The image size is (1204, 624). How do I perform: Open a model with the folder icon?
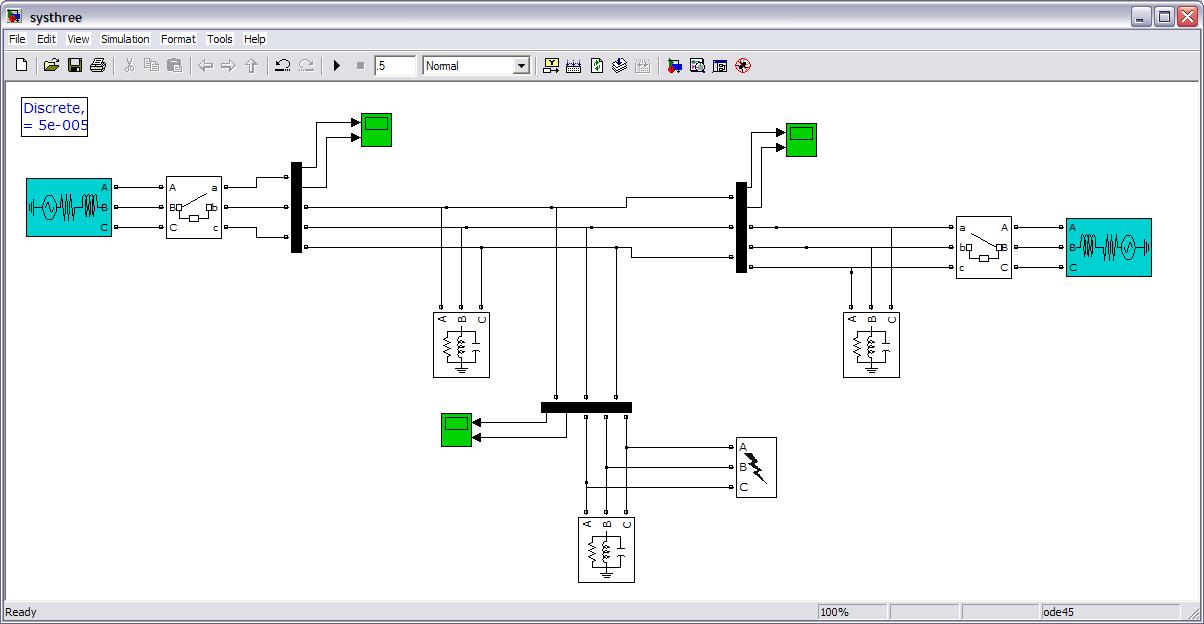tap(51, 66)
